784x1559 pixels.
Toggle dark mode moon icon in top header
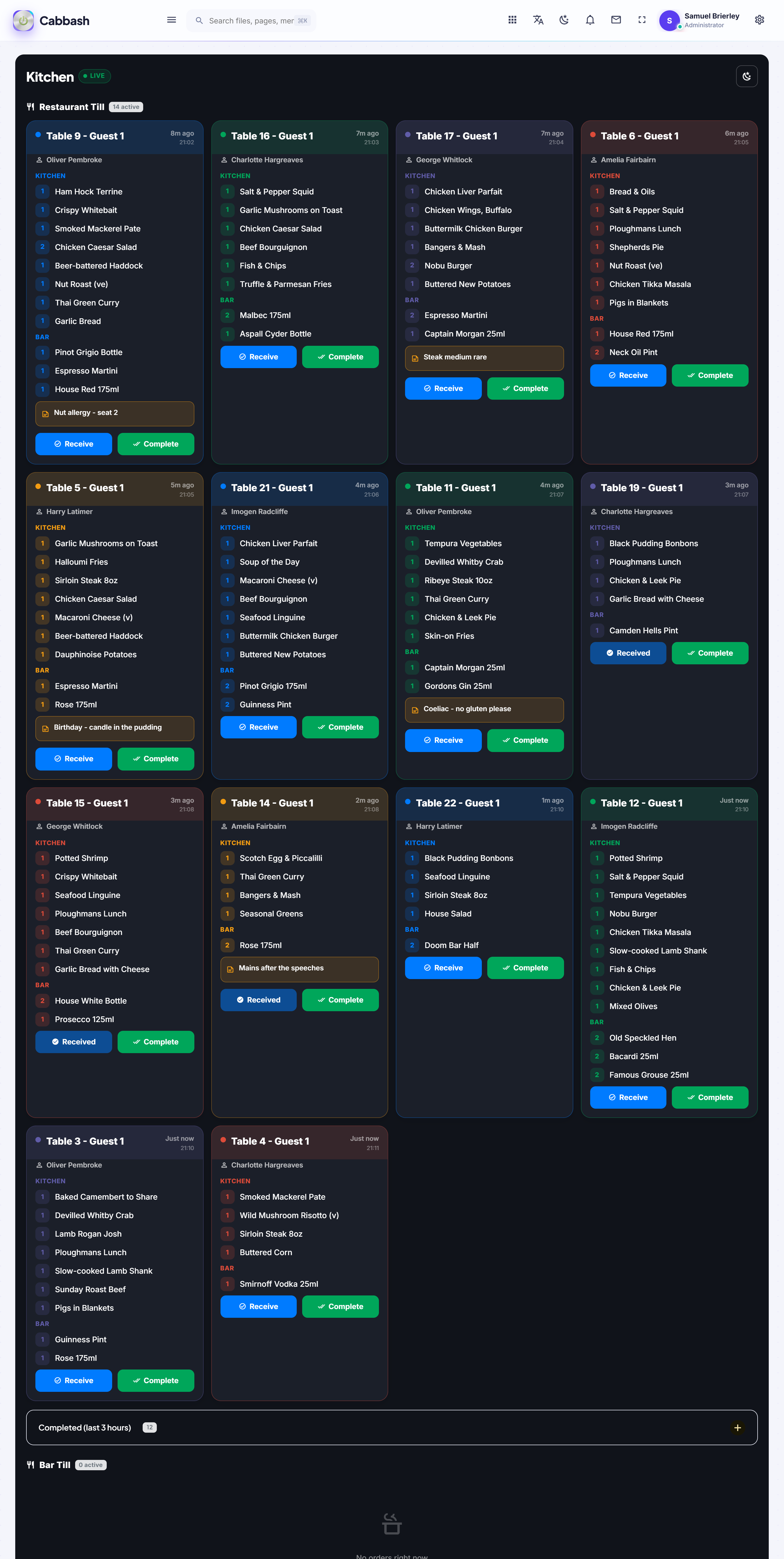(x=564, y=20)
